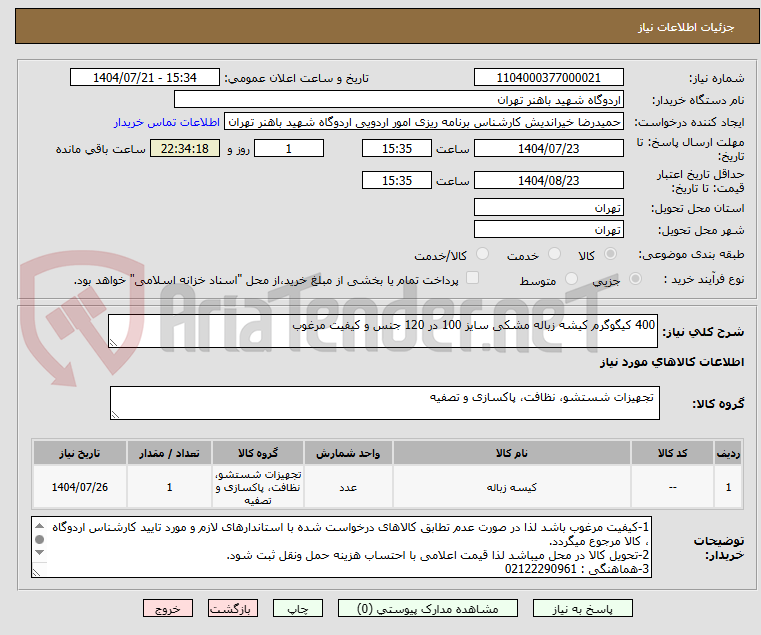Click the announcement date field 1404/07/21 - 15:34
Image resolution: width=761 pixels, height=635 pixels.
click(x=145, y=78)
